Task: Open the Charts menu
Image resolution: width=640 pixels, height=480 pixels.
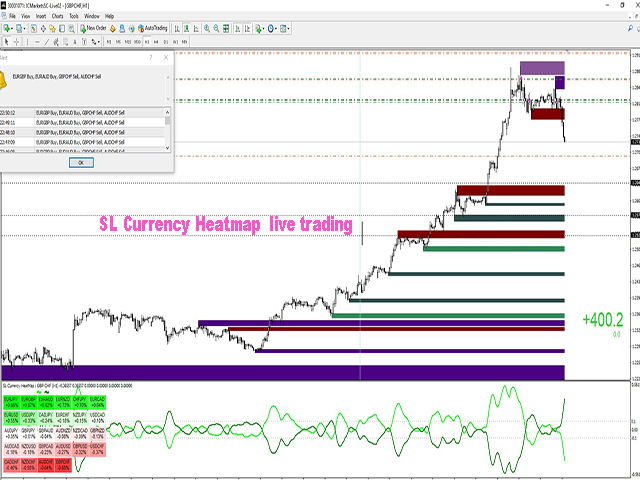Action: [58, 16]
